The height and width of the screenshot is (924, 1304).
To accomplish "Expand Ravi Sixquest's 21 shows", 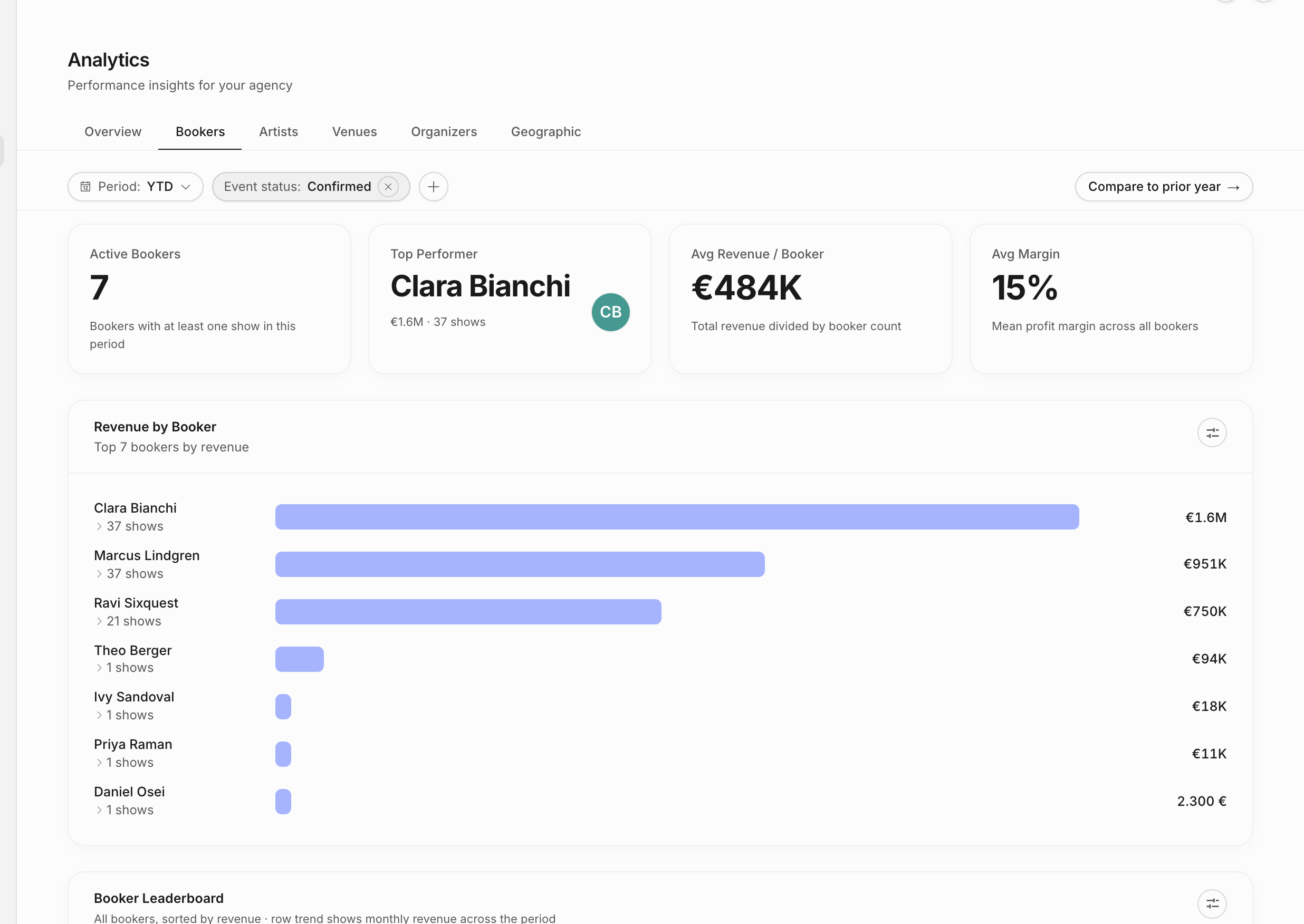I will [x=128, y=621].
